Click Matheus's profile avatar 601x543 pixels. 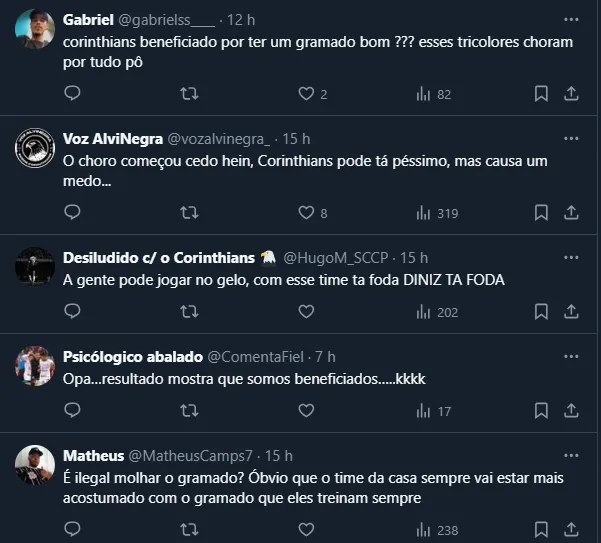point(34,464)
